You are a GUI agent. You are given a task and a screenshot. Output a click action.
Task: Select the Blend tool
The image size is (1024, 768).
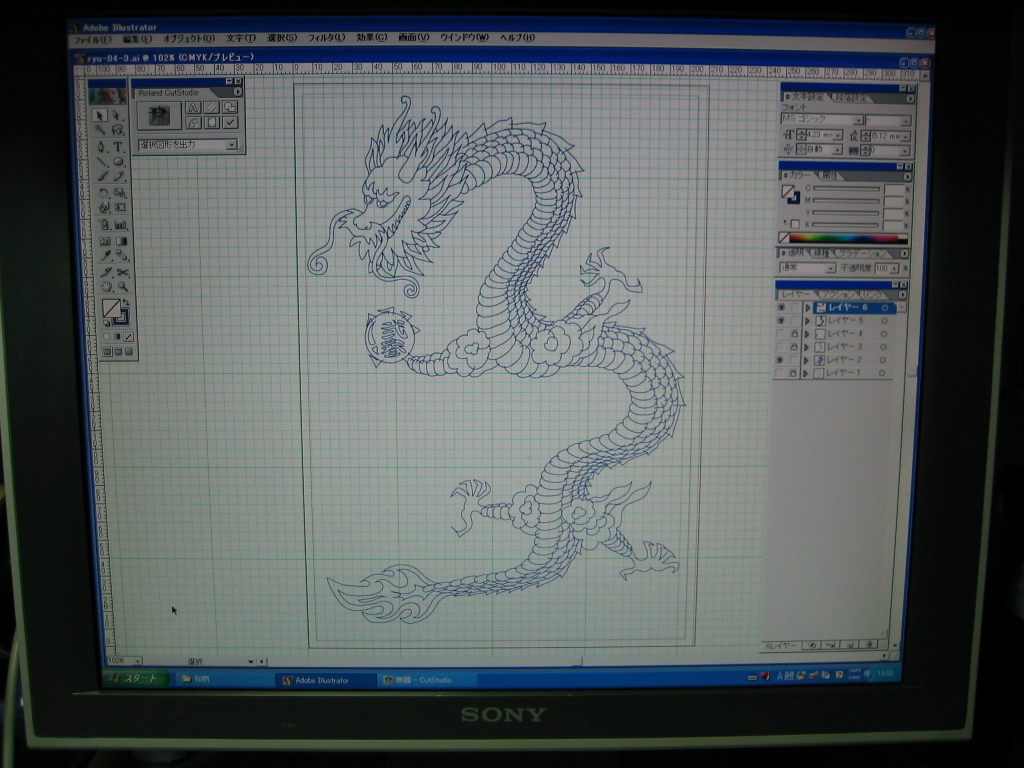tap(123, 256)
